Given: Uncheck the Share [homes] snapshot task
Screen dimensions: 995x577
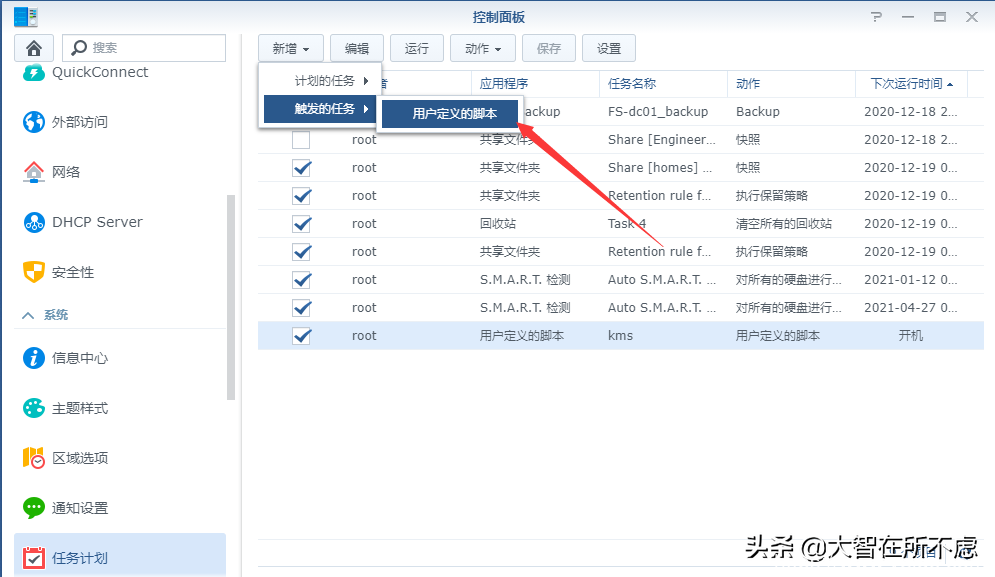Looking at the screenshot, I should click(x=301, y=168).
